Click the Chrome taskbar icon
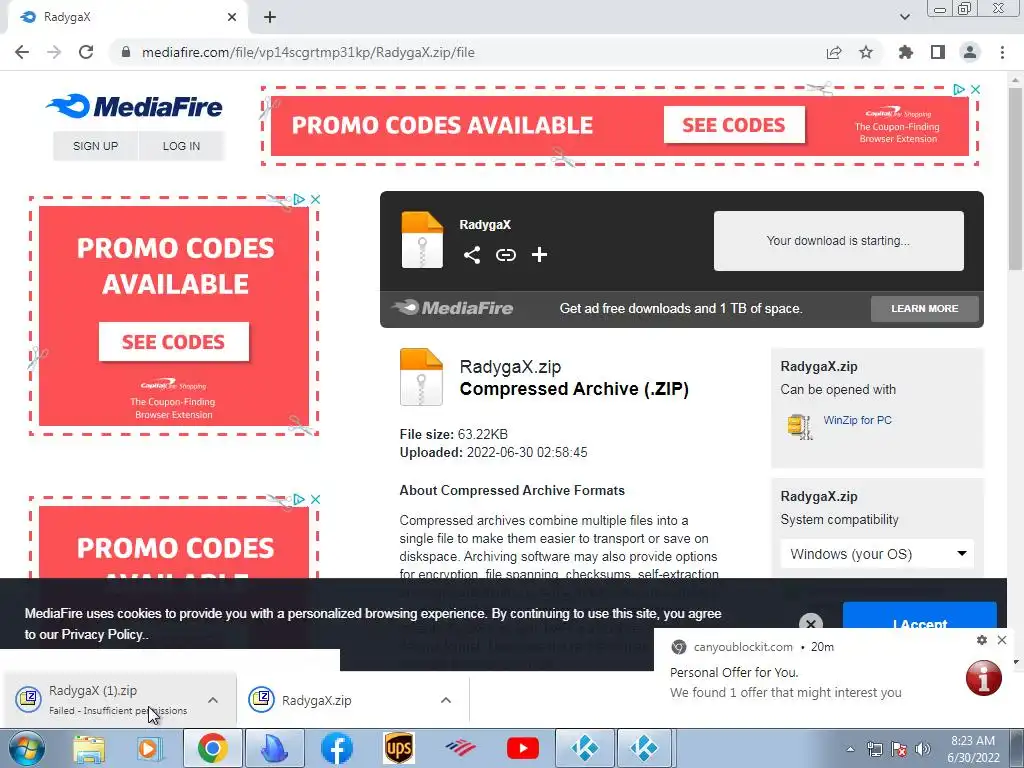The width and height of the screenshot is (1024, 768). tap(212, 748)
